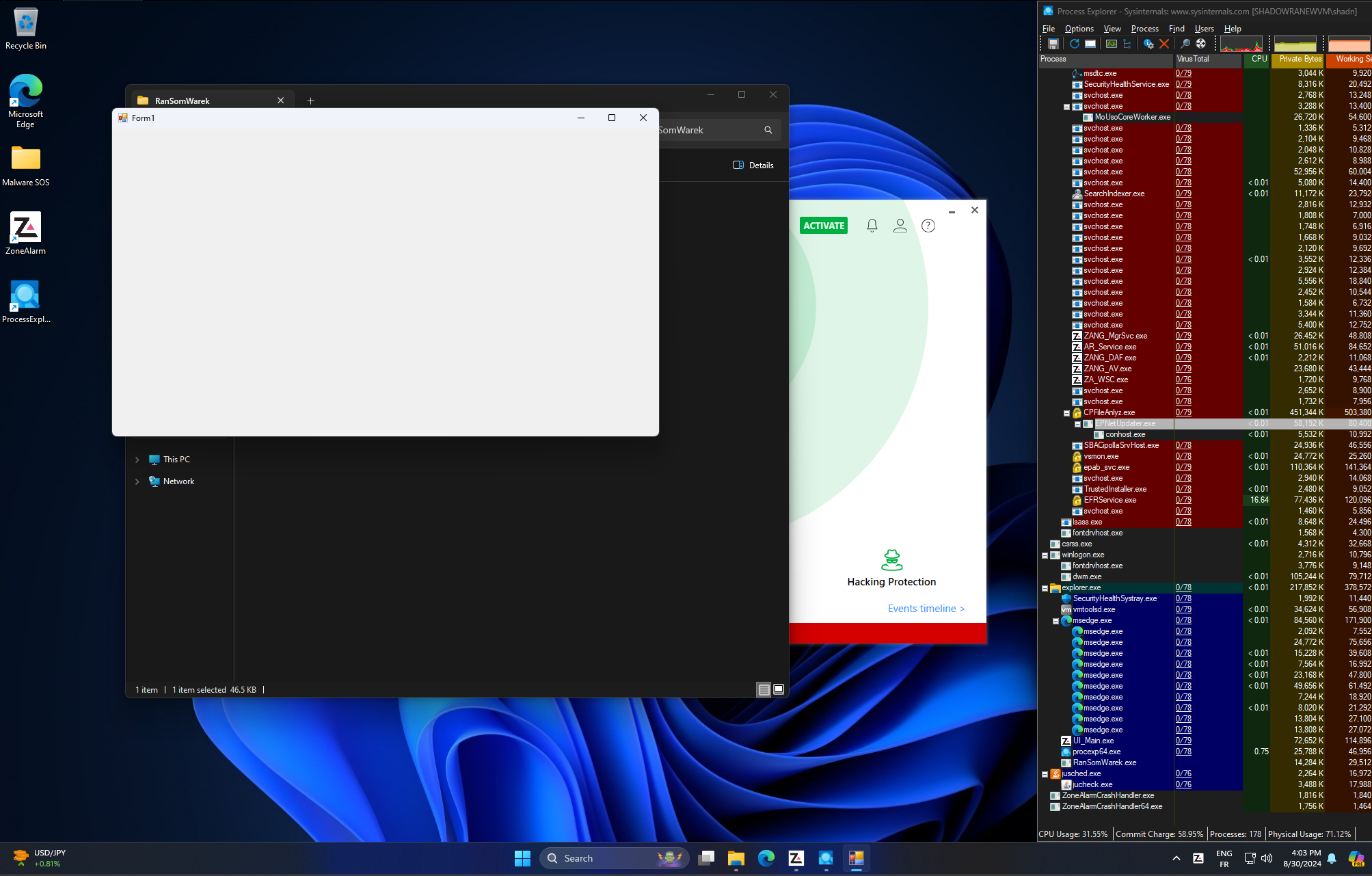Click the Windows Start button
This screenshot has width=1372, height=876.
point(522,858)
